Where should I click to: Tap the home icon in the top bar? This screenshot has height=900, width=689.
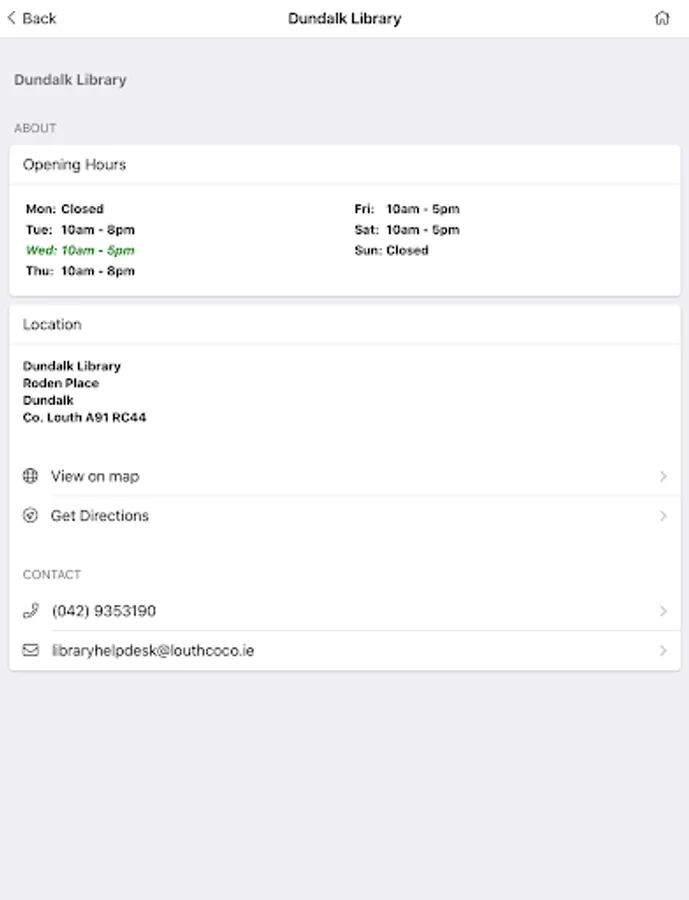click(x=662, y=18)
